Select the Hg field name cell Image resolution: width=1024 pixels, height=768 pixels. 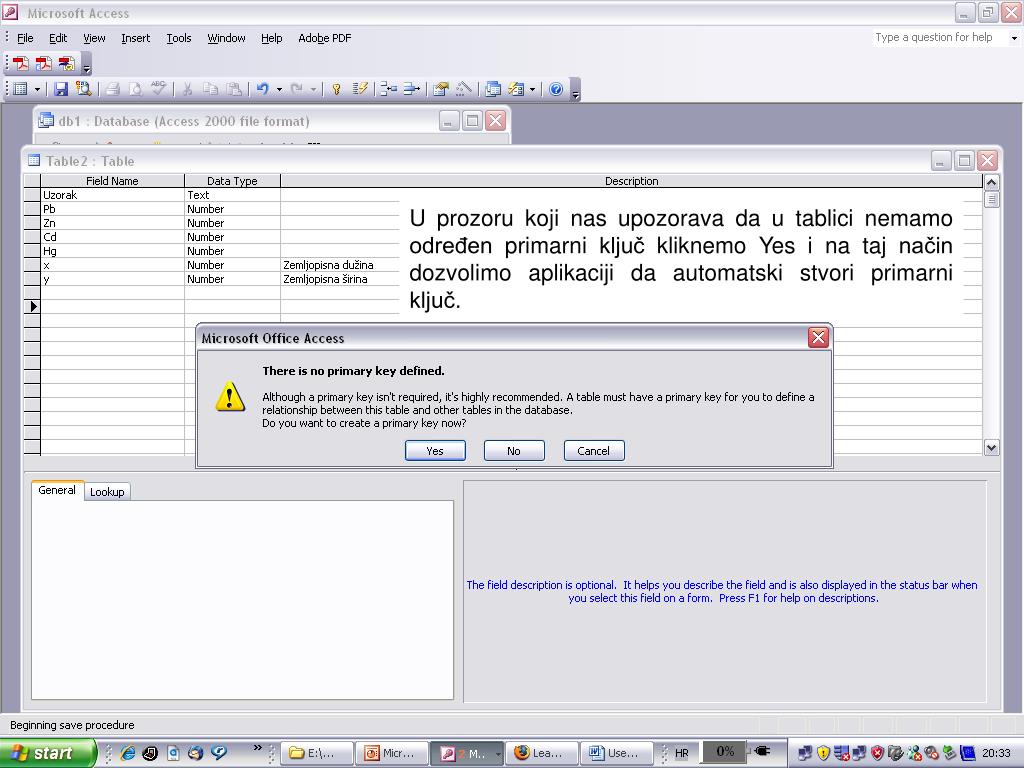point(112,251)
